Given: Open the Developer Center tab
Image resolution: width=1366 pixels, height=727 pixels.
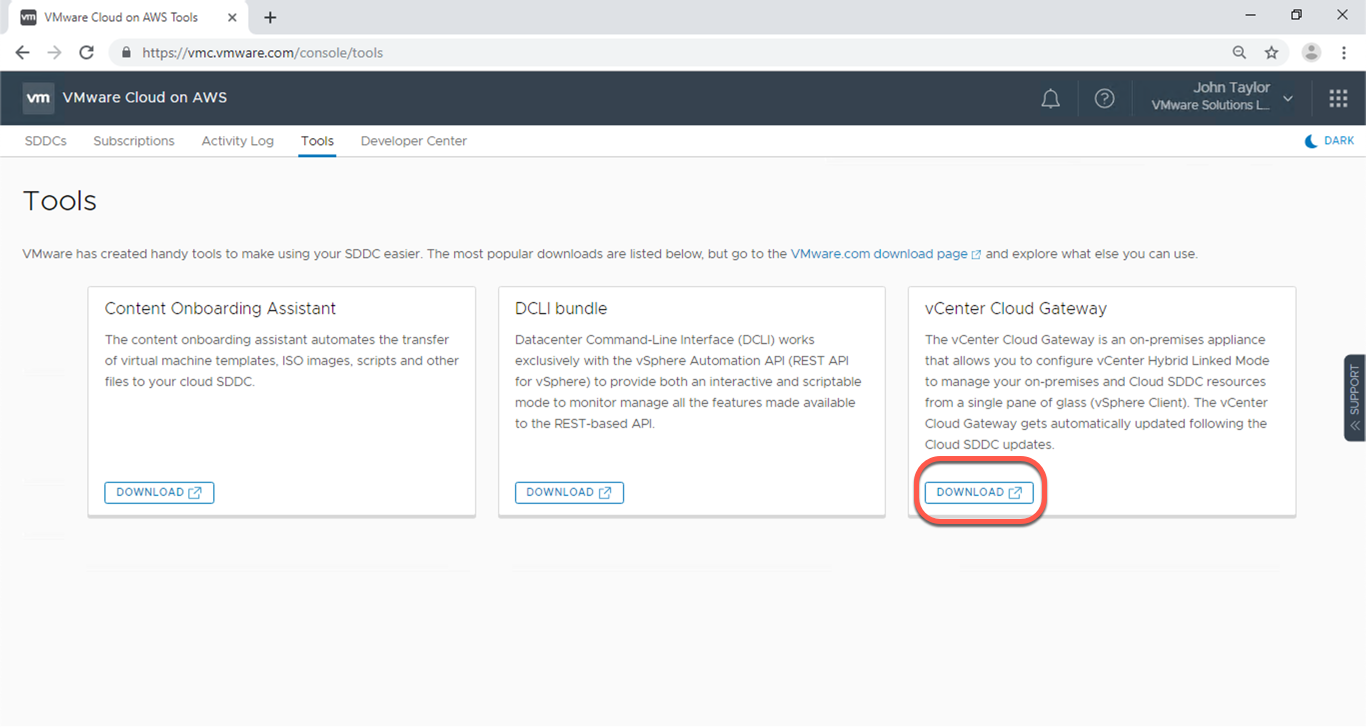Looking at the screenshot, I should [x=414, y=141].
